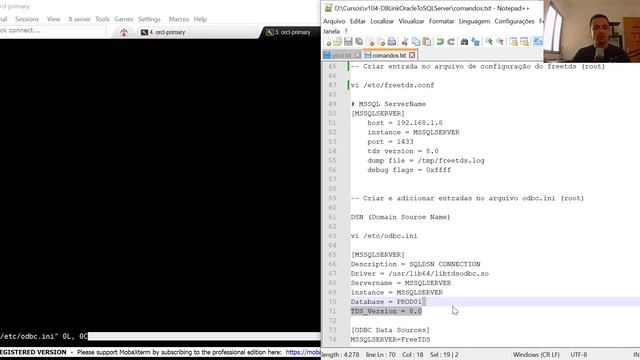The width and height of the screenshot is (640, 360).
Task: Click 'Driver = /usr/lib64/libtdsodbc.so' line
Action: (x=420, y=274)
